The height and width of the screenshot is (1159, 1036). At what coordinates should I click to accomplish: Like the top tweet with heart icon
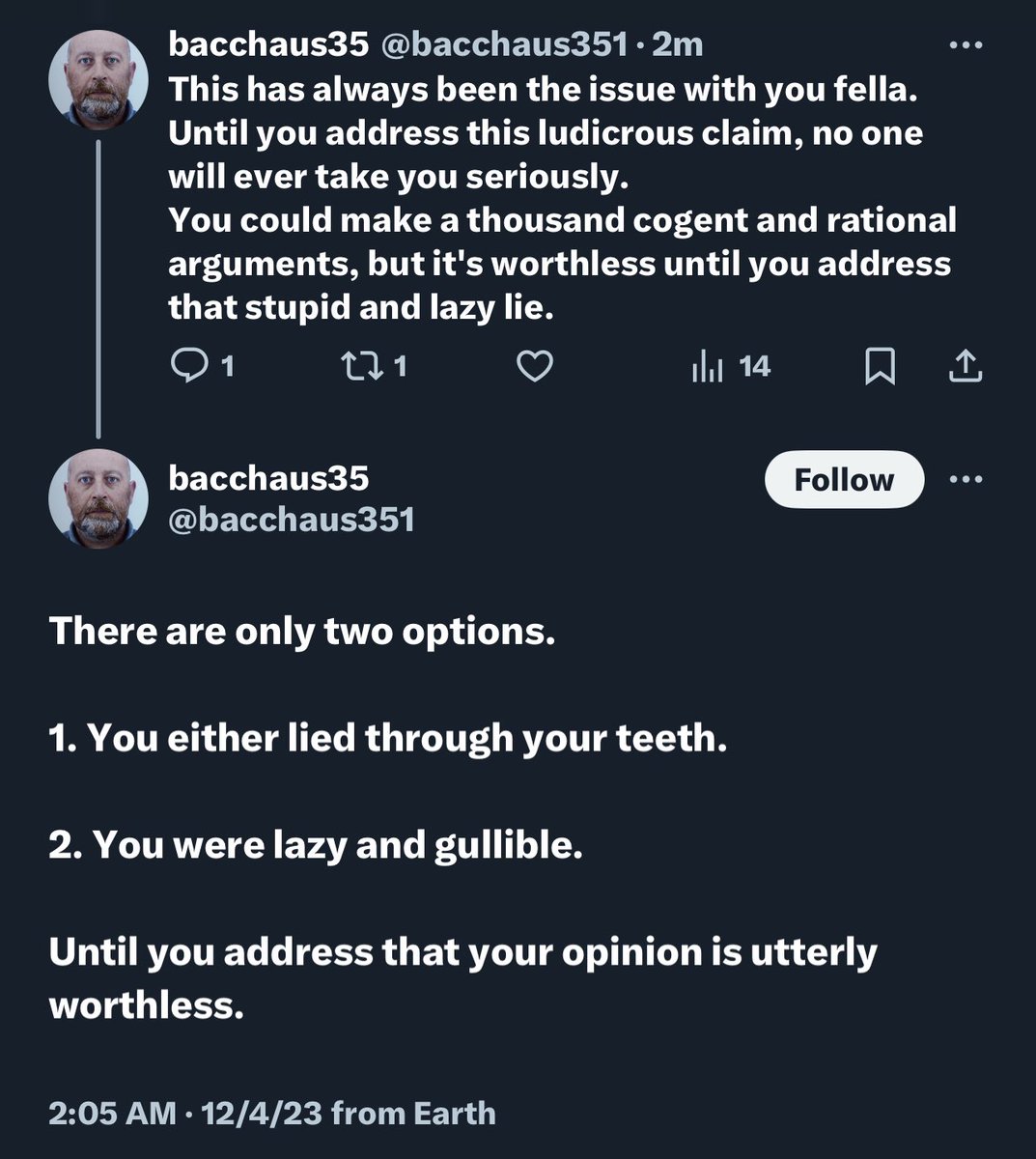coord(535,366)
